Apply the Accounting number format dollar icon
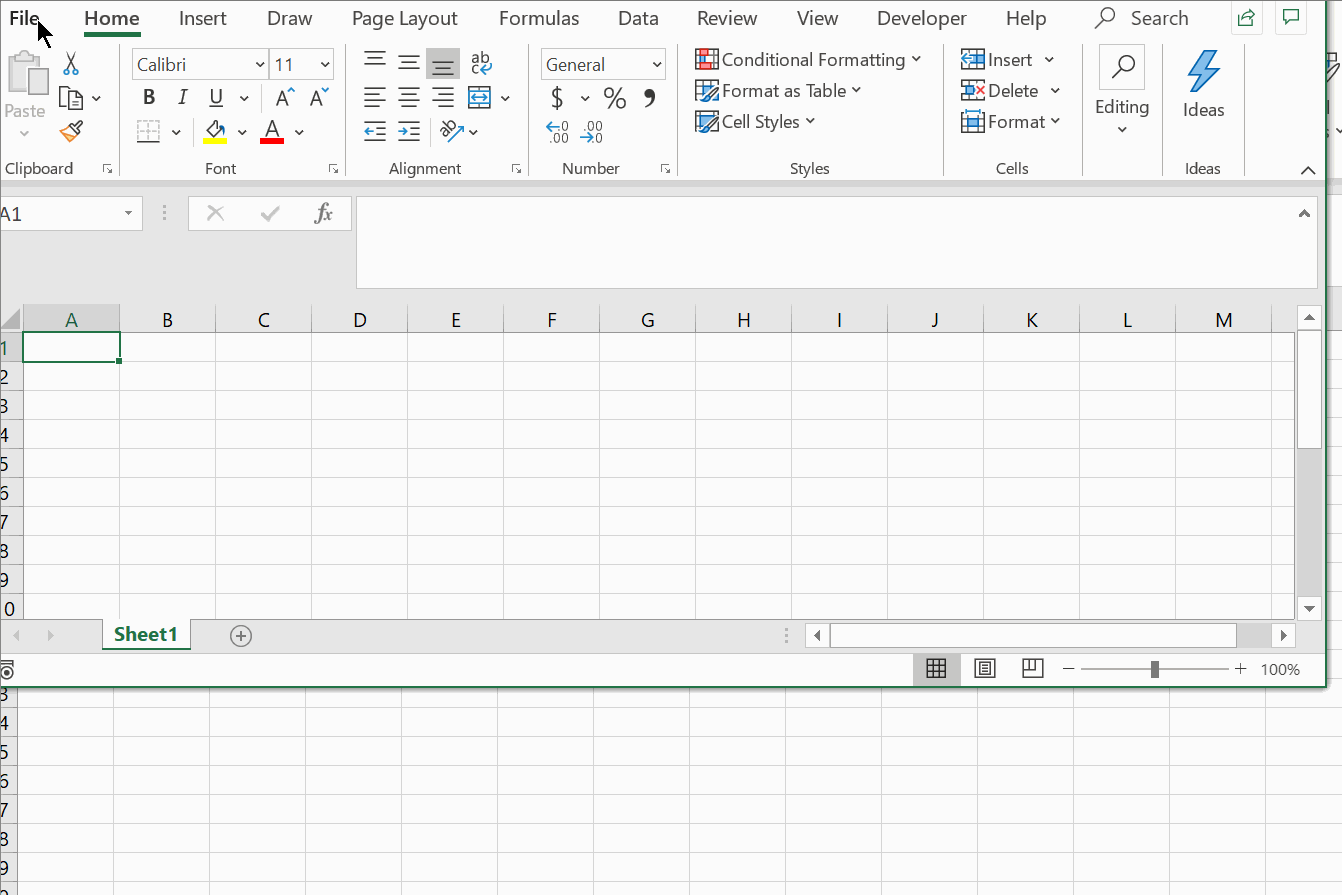The width and height of the screenshot is (1342, 895). click(558, 98)
